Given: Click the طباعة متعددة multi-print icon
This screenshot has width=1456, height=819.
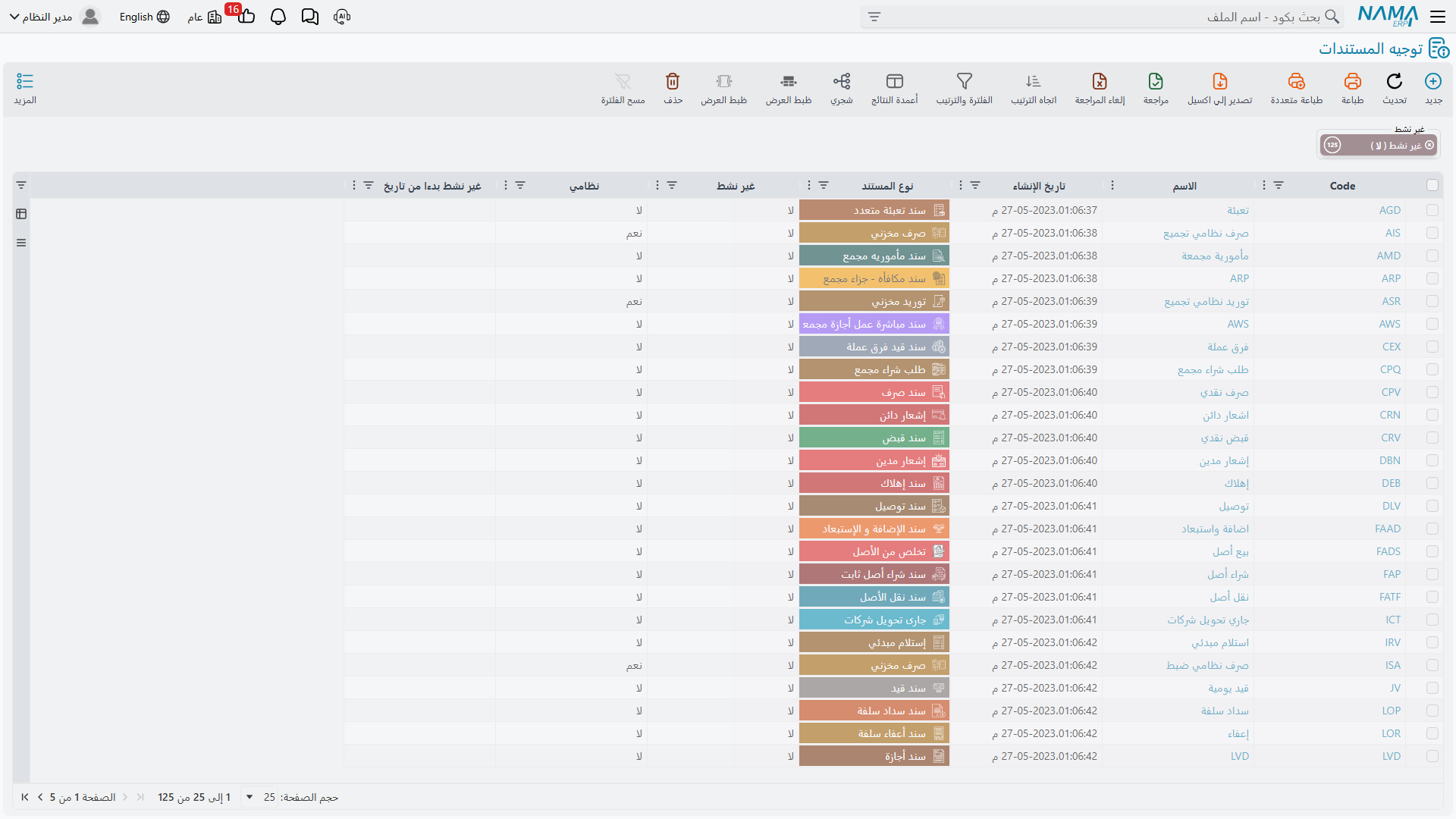Looking at the screenshot, I should coord(1296,82).
